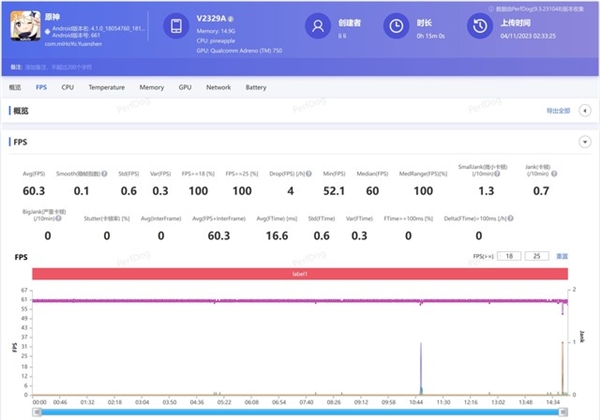Open the Temperature tab
This screenshot has height=420, width=600.
tap(106, 88)
